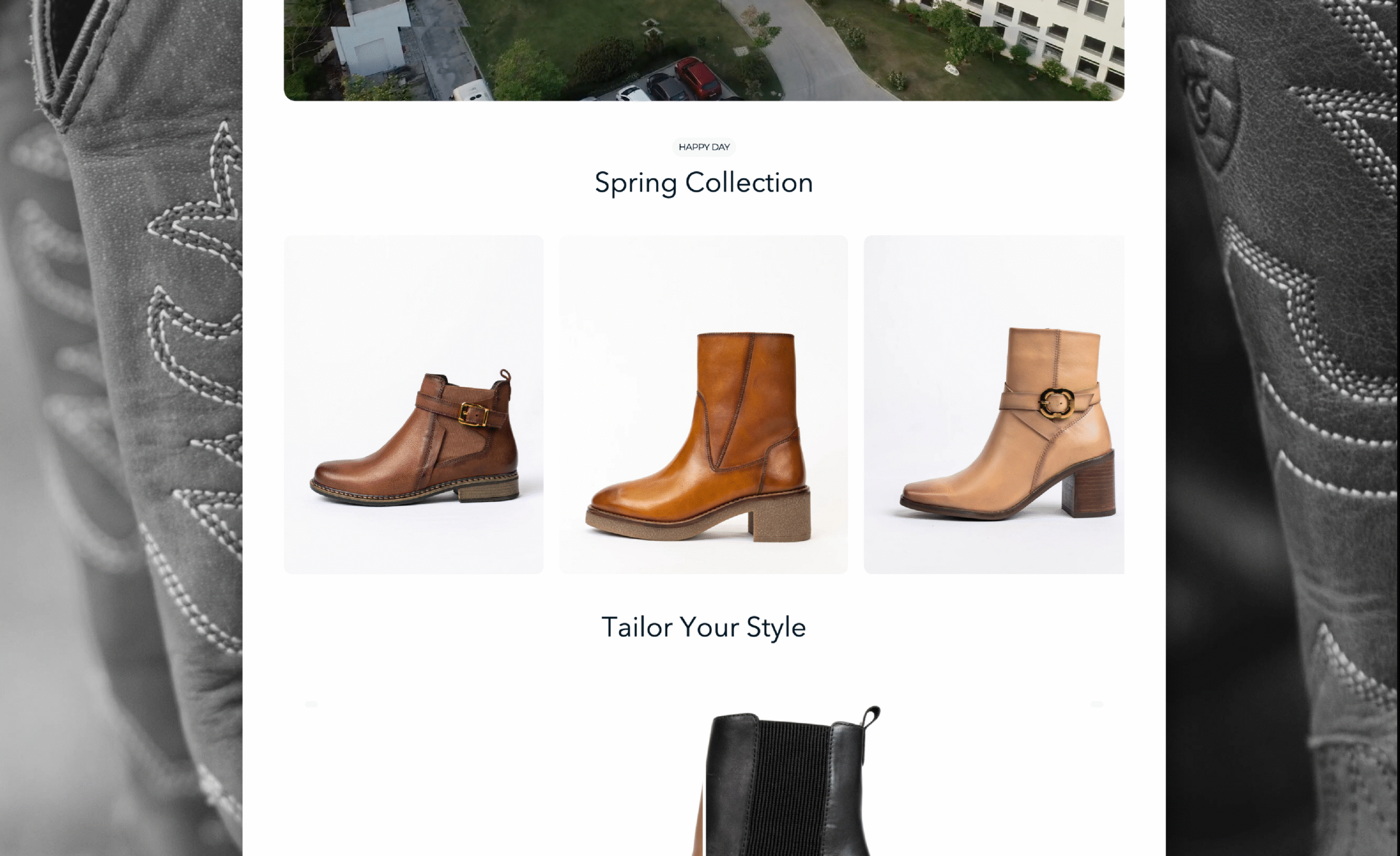The height and width of the screenshot is (856, 1400).
Task: Click the red car in the banner
Action: [698, 77]
